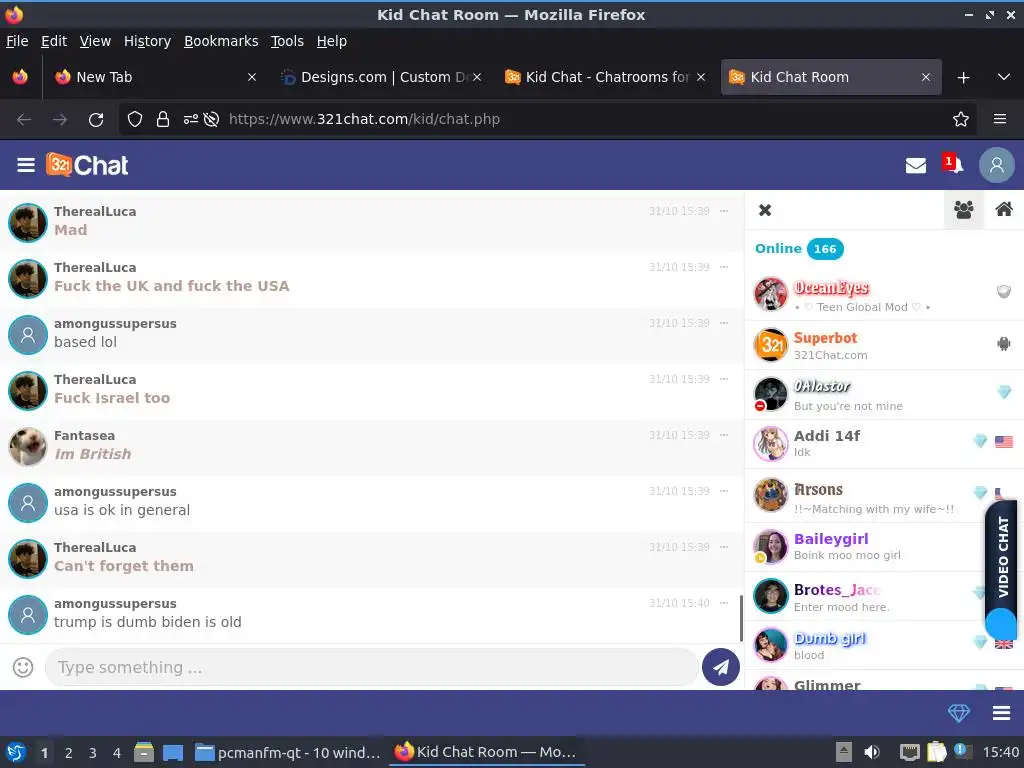Close the right-hand user list panel
The image size is (1024, 768).
click(x=765, y=210)
